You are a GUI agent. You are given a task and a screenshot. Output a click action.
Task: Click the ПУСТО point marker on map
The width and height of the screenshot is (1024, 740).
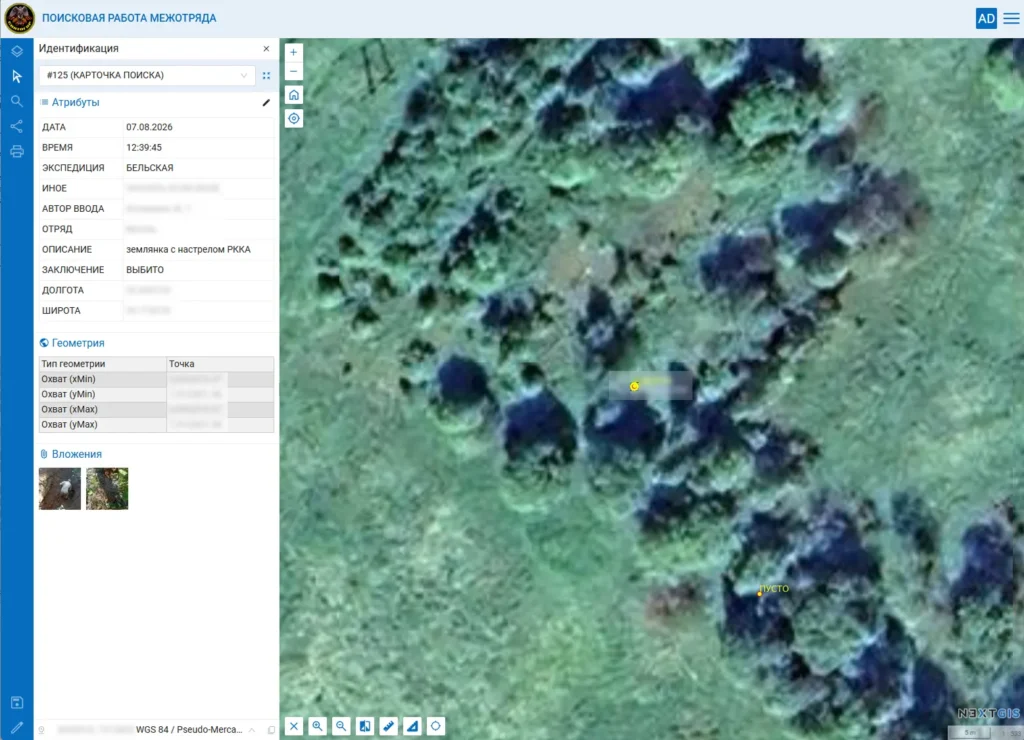pyautogui.click(x=760, y=594)
